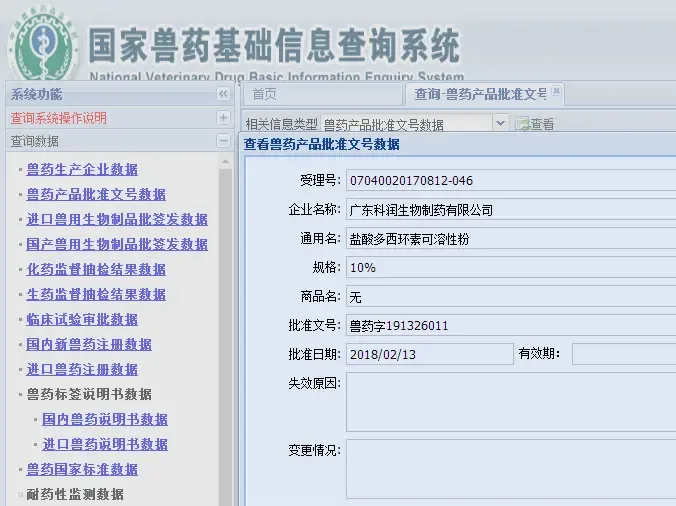
Task: Collapse the 系统功能 sidebar panel
Action: [x=223, y=94]
